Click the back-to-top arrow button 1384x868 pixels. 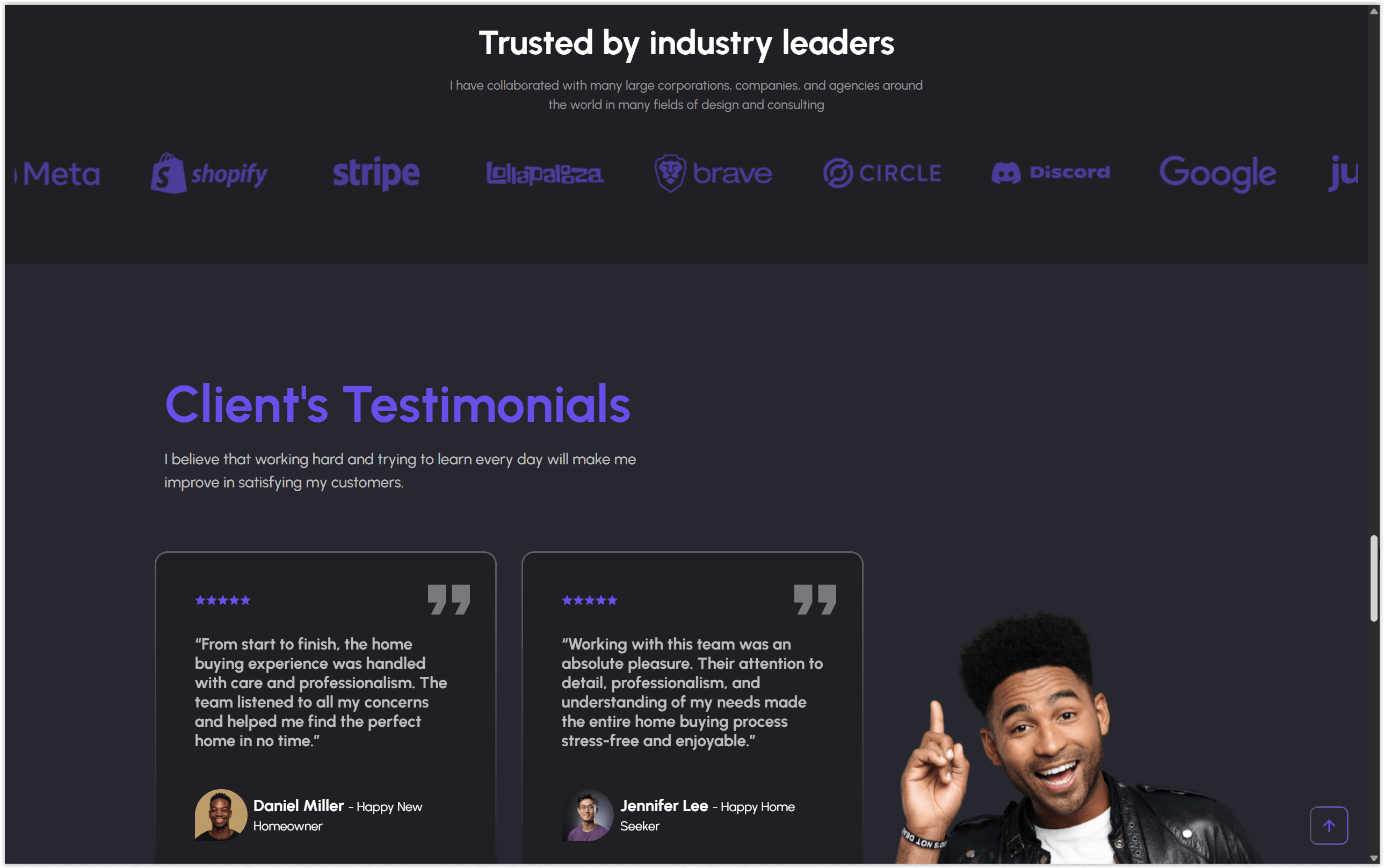[1328, 826]
